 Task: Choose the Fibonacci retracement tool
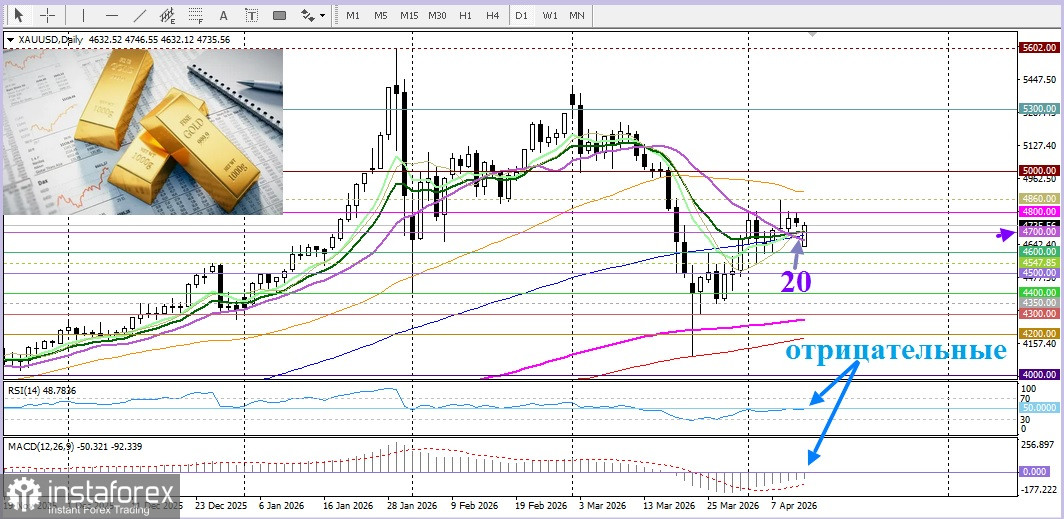pos(196,15)
